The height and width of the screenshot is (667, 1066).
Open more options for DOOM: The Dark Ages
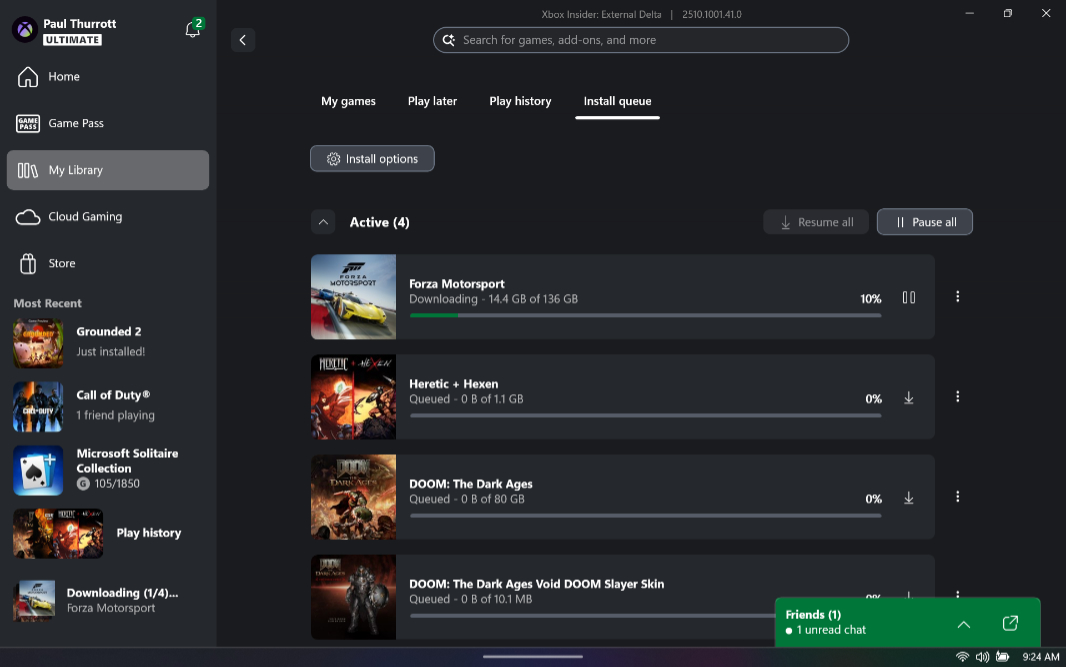tap(957, 497)
